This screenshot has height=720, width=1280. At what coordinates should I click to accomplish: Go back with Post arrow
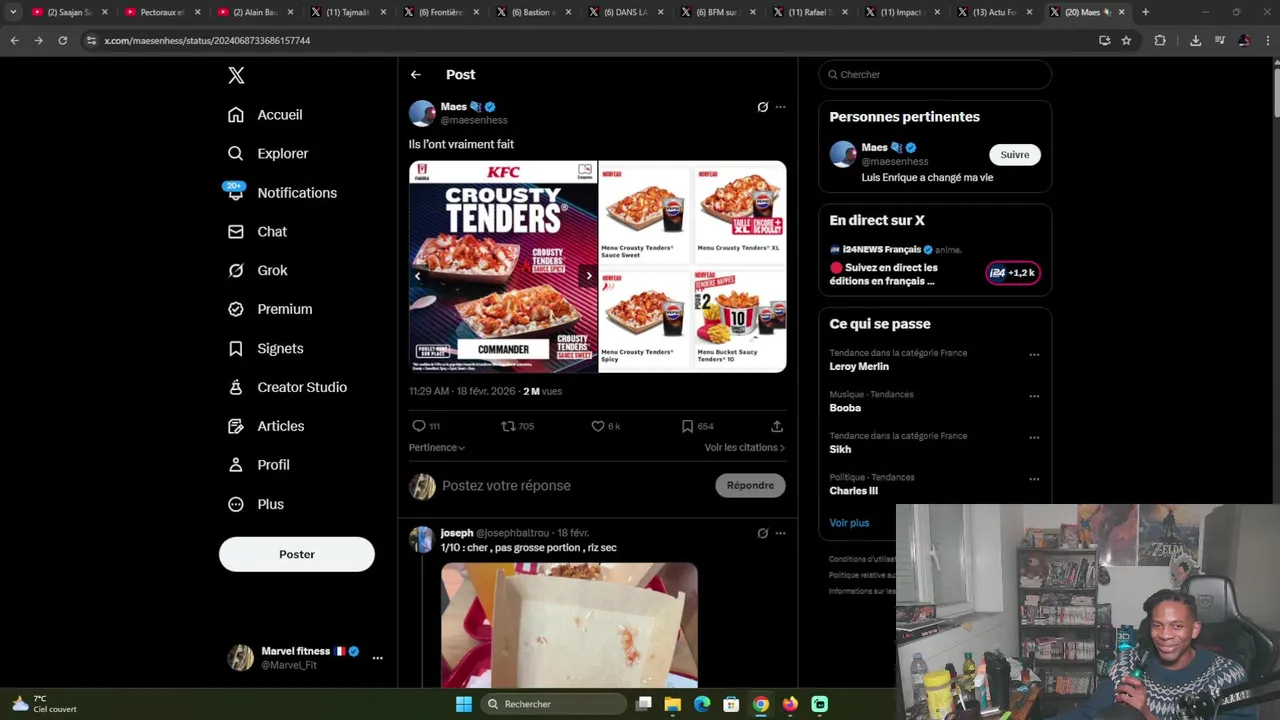click(416, 75)
